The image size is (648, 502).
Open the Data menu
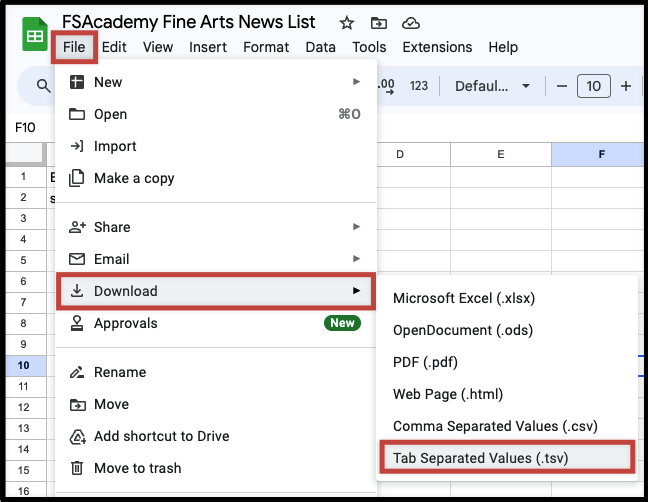(320, 47)
